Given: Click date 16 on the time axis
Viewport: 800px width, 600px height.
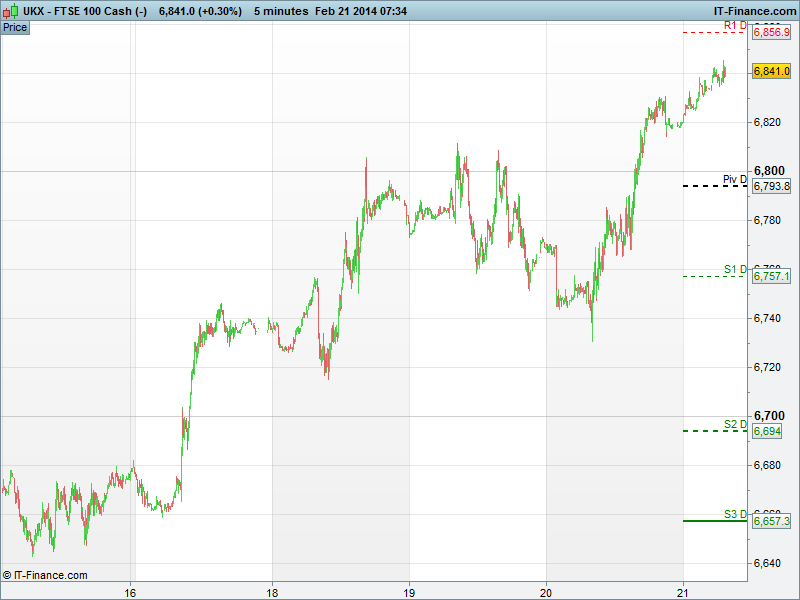Looking at the screenshot, I should [x=130, y=592].
